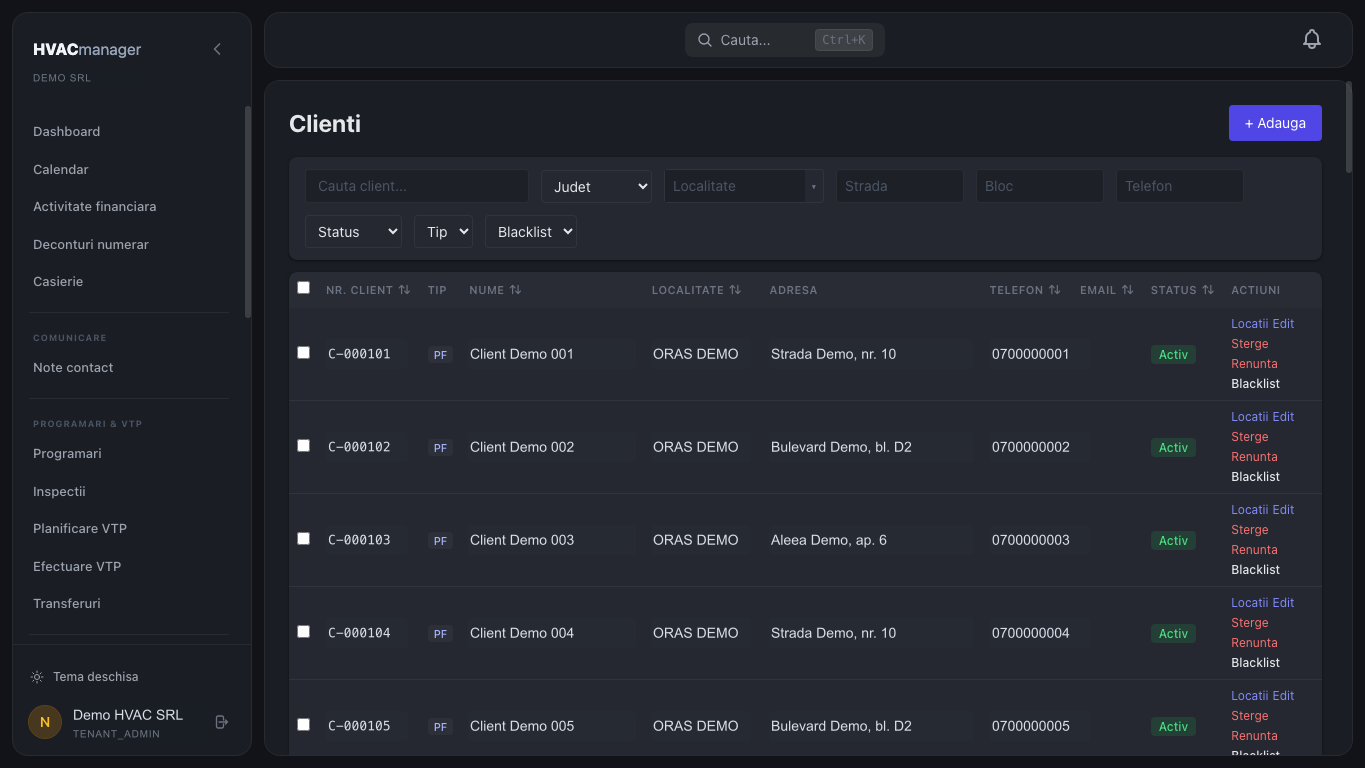Expand the Localitate combo box arrow

814,186
